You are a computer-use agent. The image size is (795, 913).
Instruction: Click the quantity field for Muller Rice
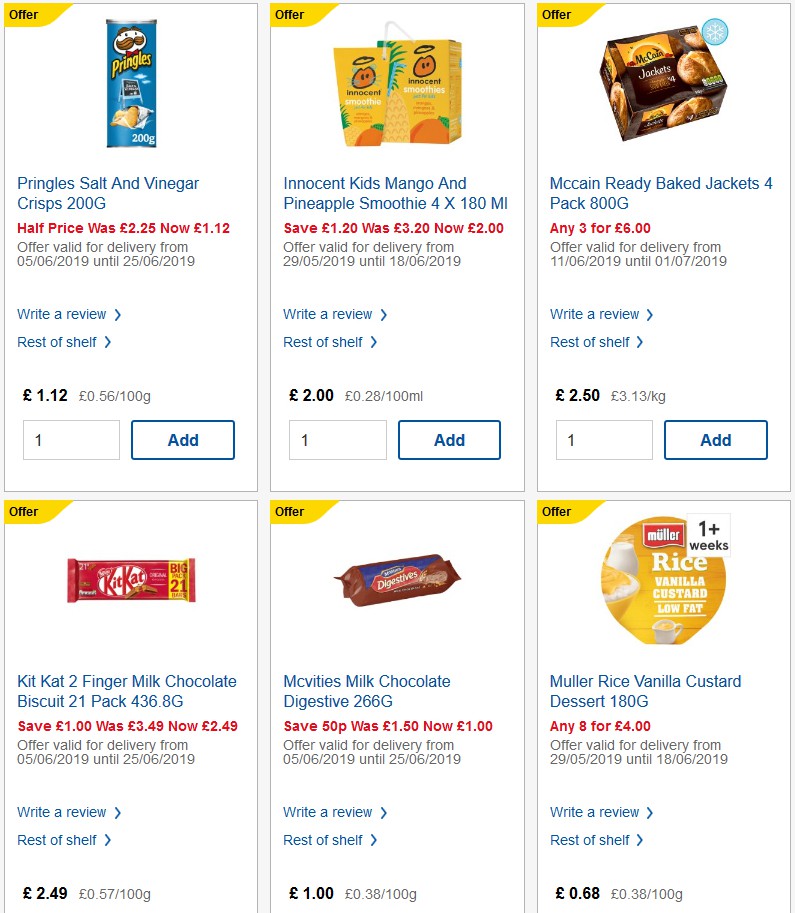tap(604, 908)
